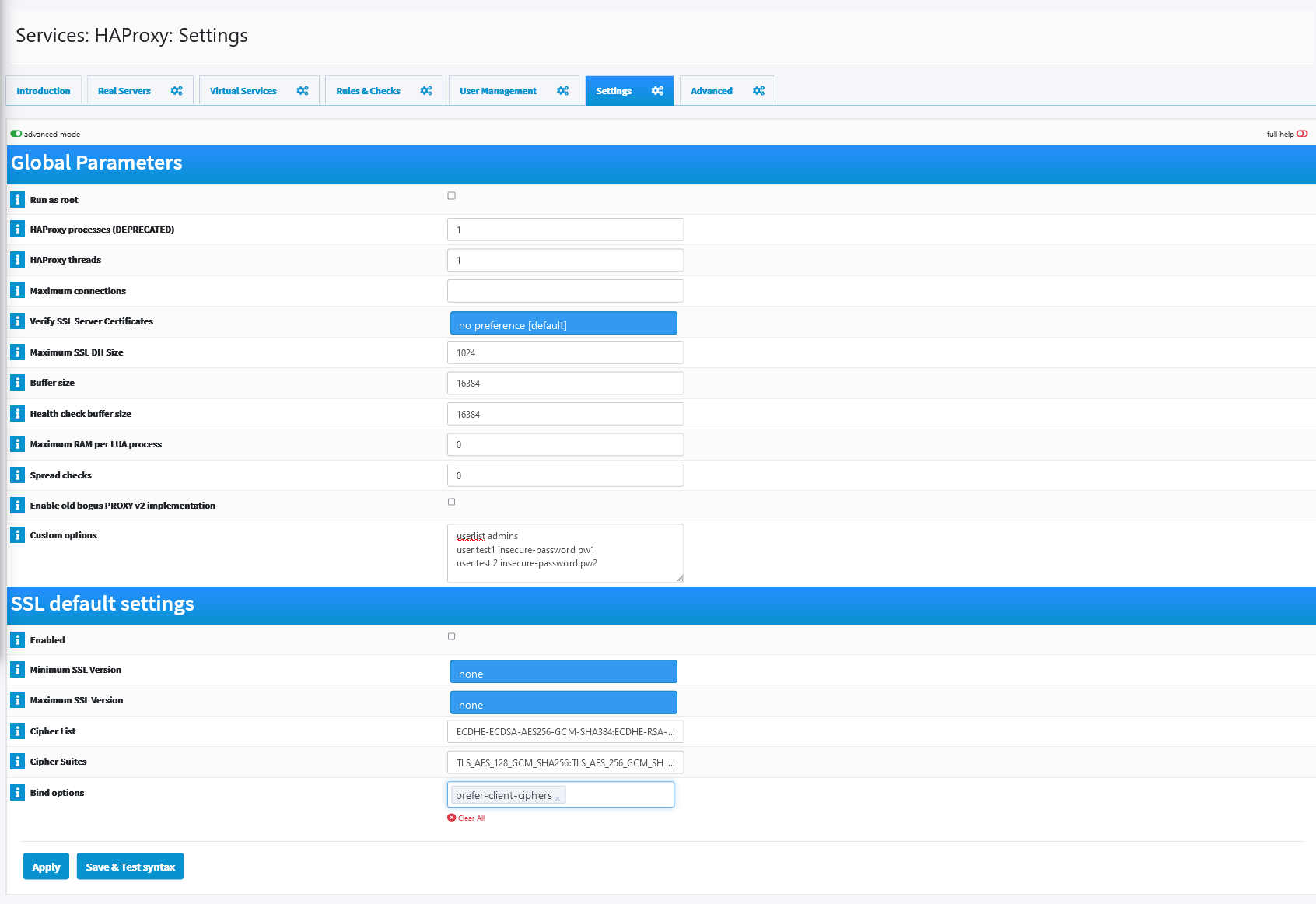Click info icon beside HAProxy threads

(x=17, y=260)
